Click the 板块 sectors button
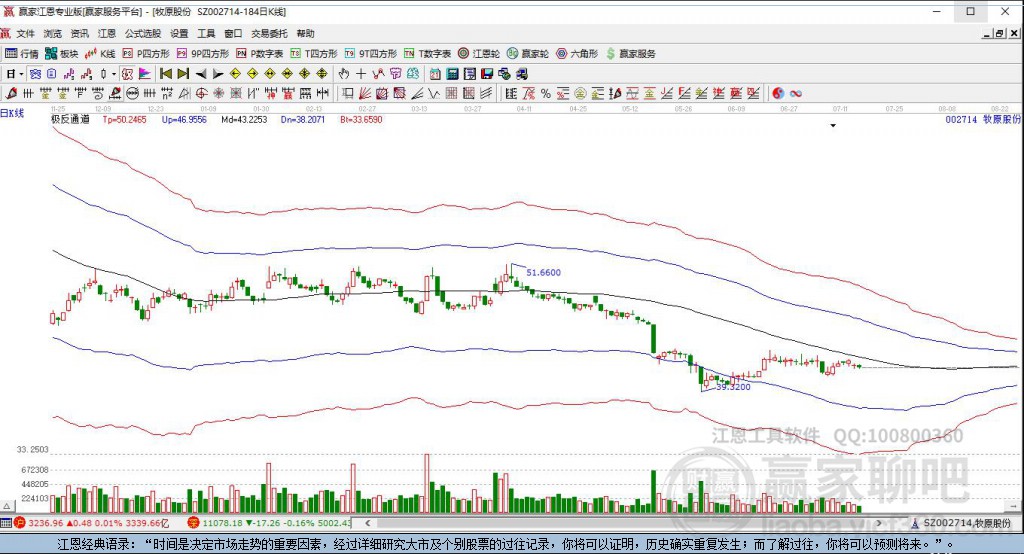The height and width of the screenshot is (554, 1024). (61, 54)
